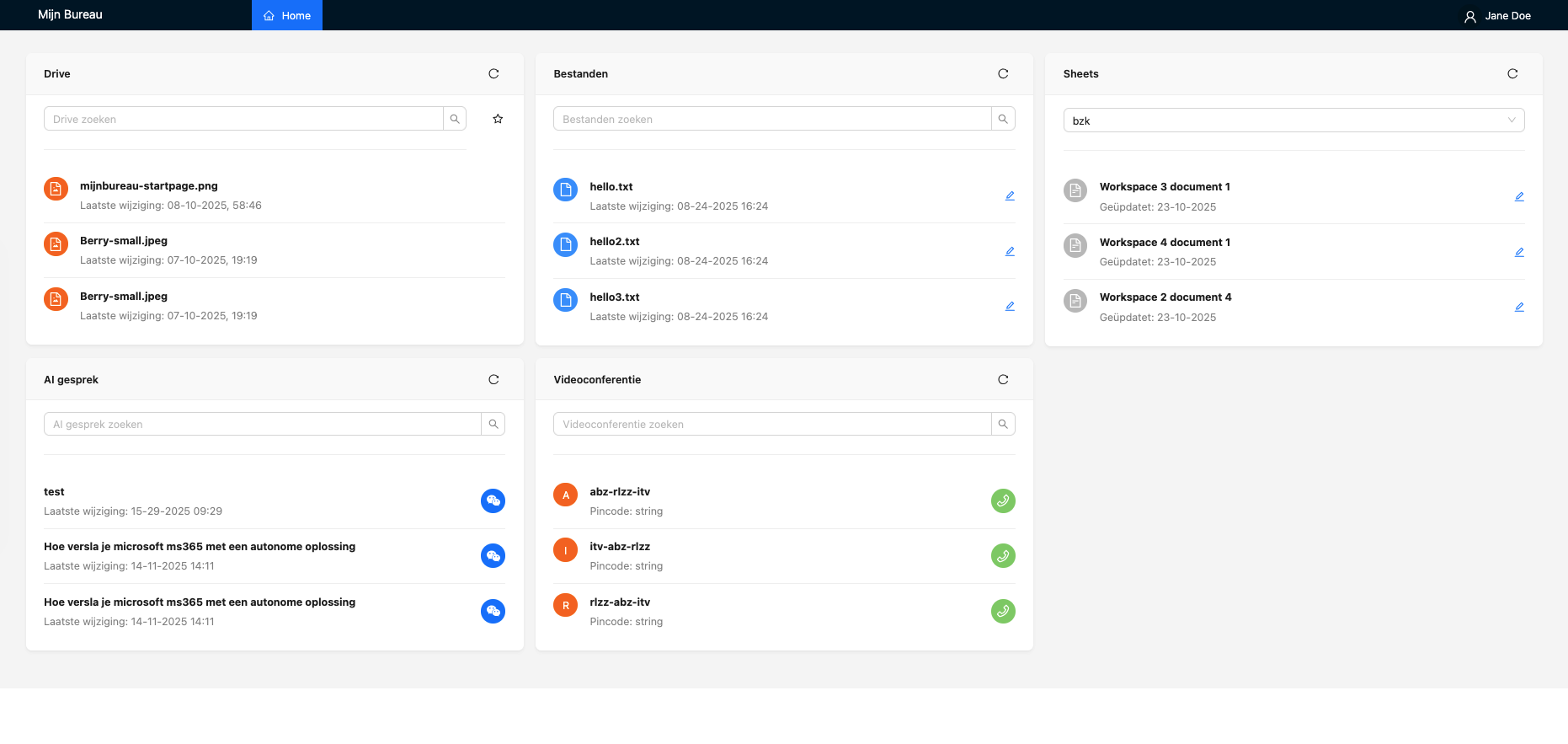This screenshot has height=744, width=1568.
Task: Open hello.txt file name
Action: coord(611,187)
